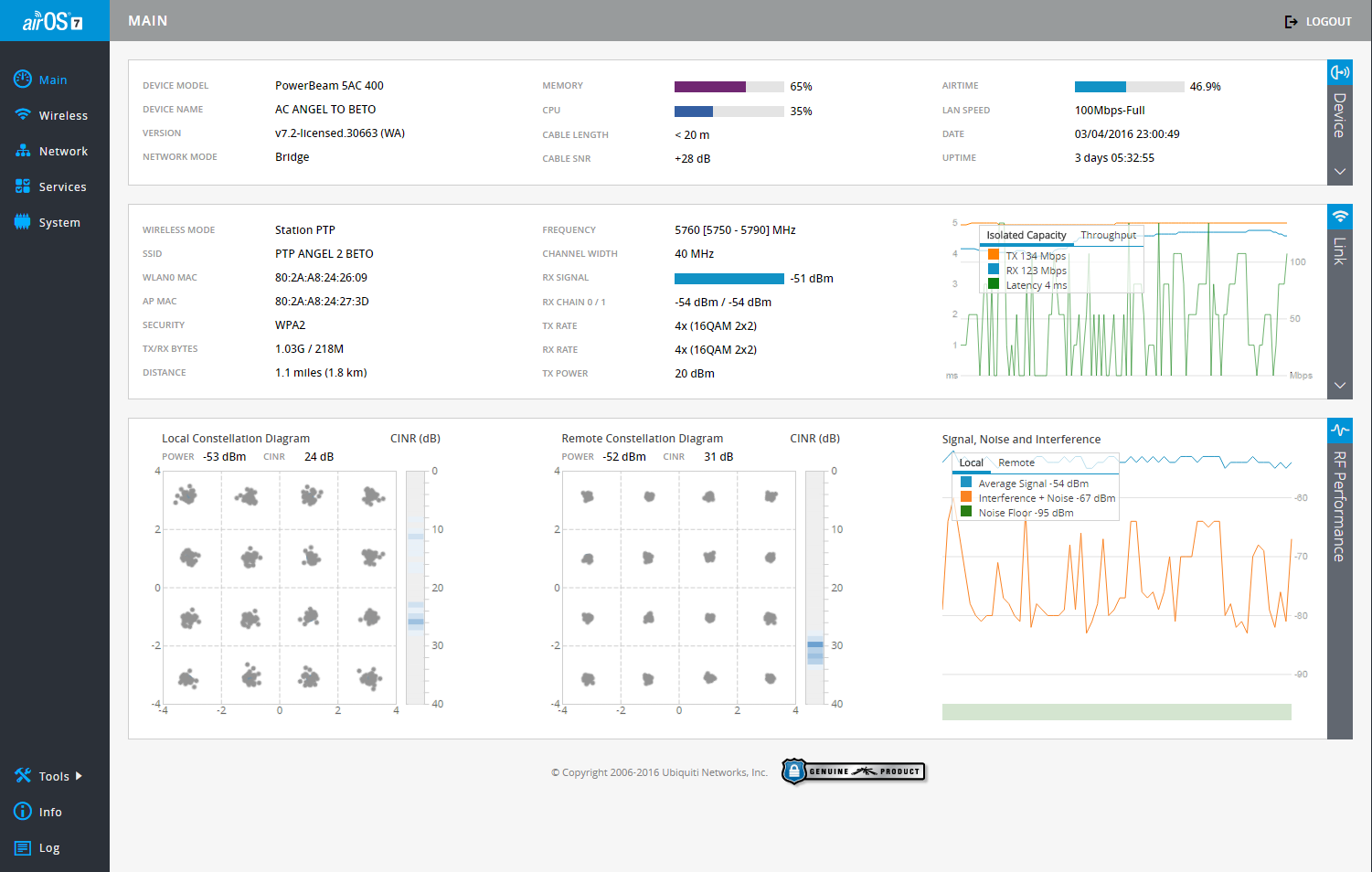The width and height of the screenshot is (1372, 872).
Task: Click the Device panel antenna icon
Action: coord(1339,72)
